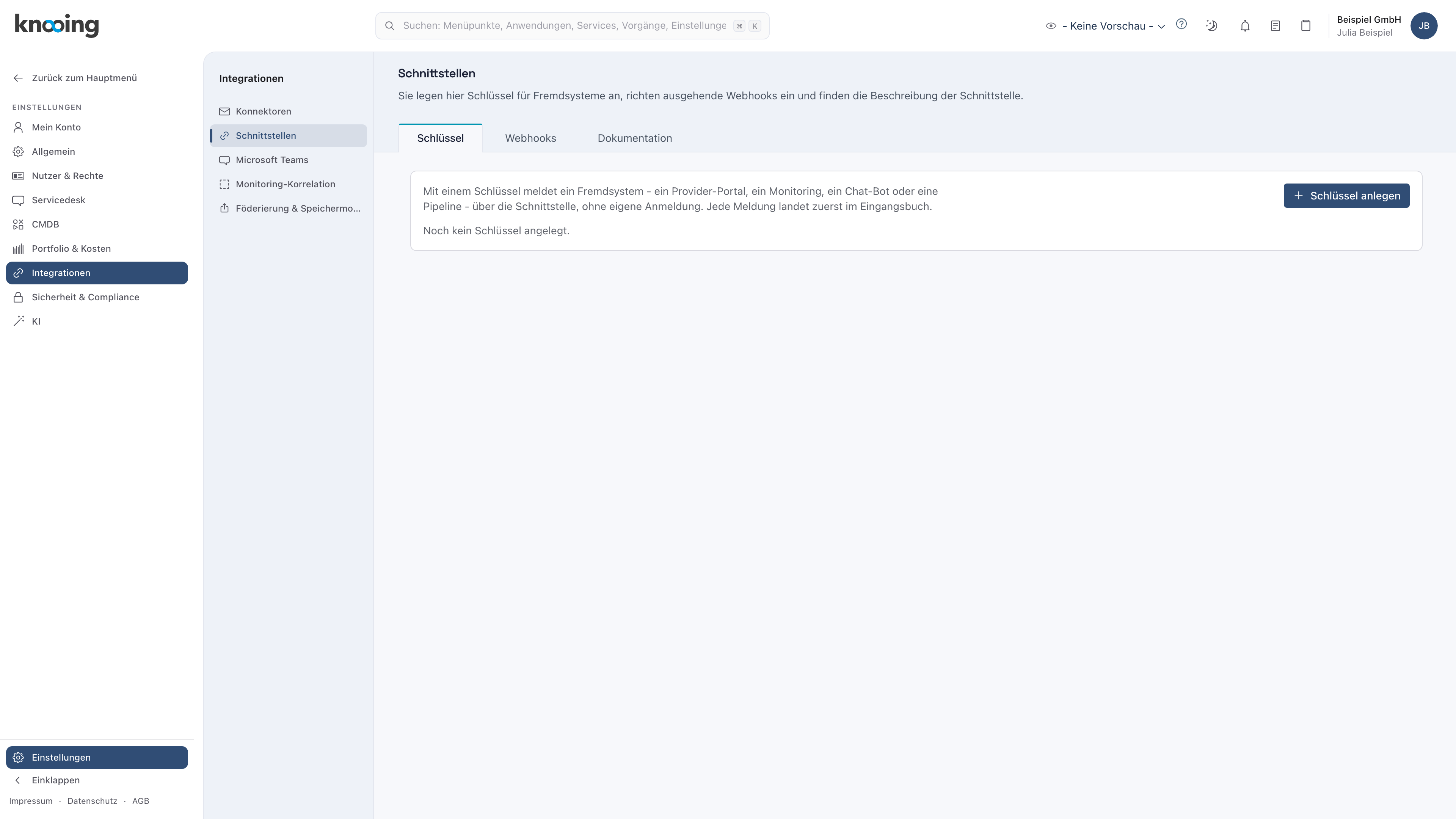The width and height of the screenshot is (1456, 819).
Task: Open Monitoring-Korrelation item
Action: [x=288, y=184]
